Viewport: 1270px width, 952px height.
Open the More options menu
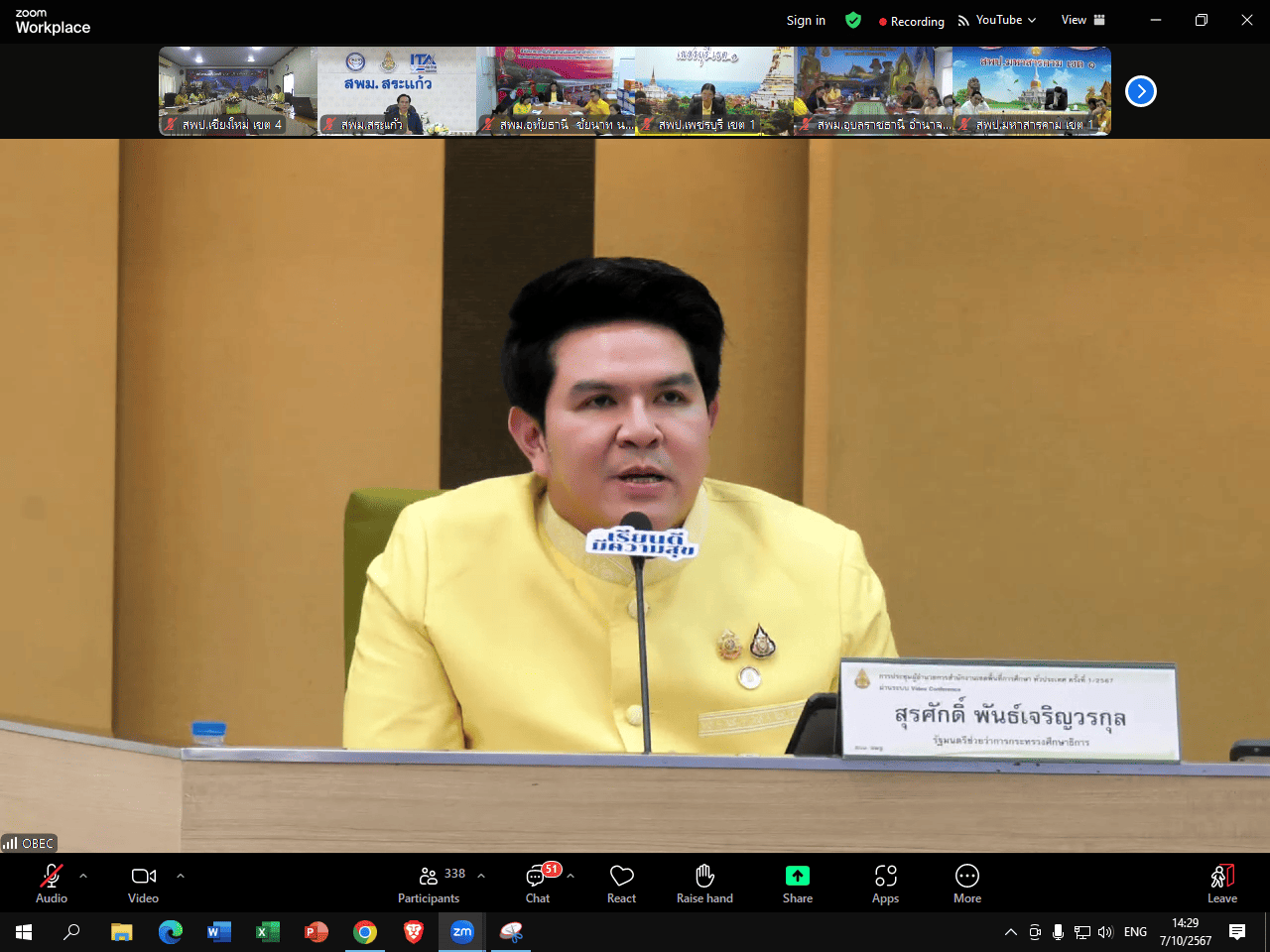[967, 884]
